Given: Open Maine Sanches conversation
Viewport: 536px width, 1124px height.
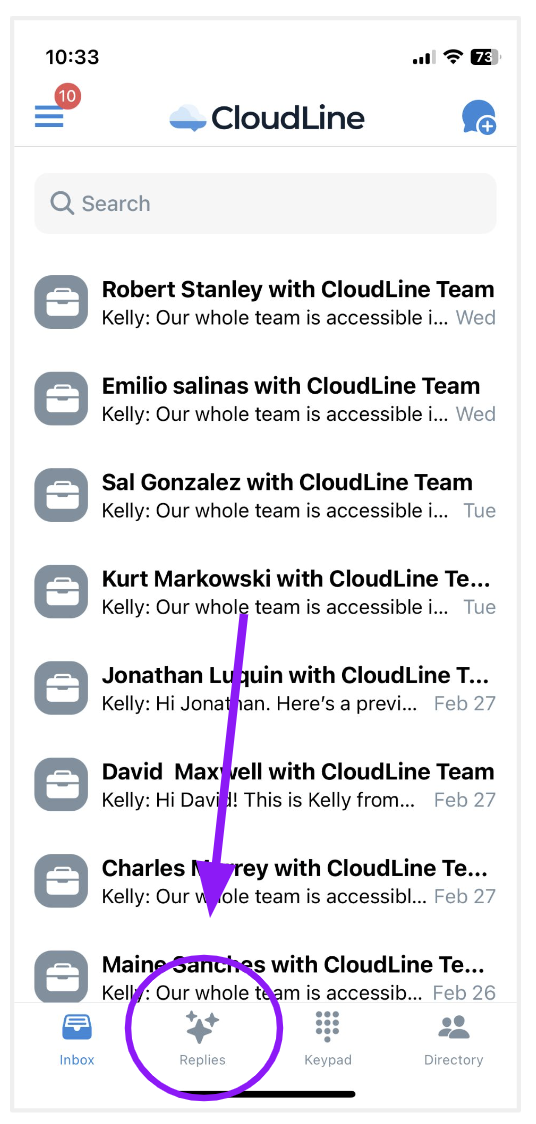Looking at the screenshot, I should click(x=265, y=977).
